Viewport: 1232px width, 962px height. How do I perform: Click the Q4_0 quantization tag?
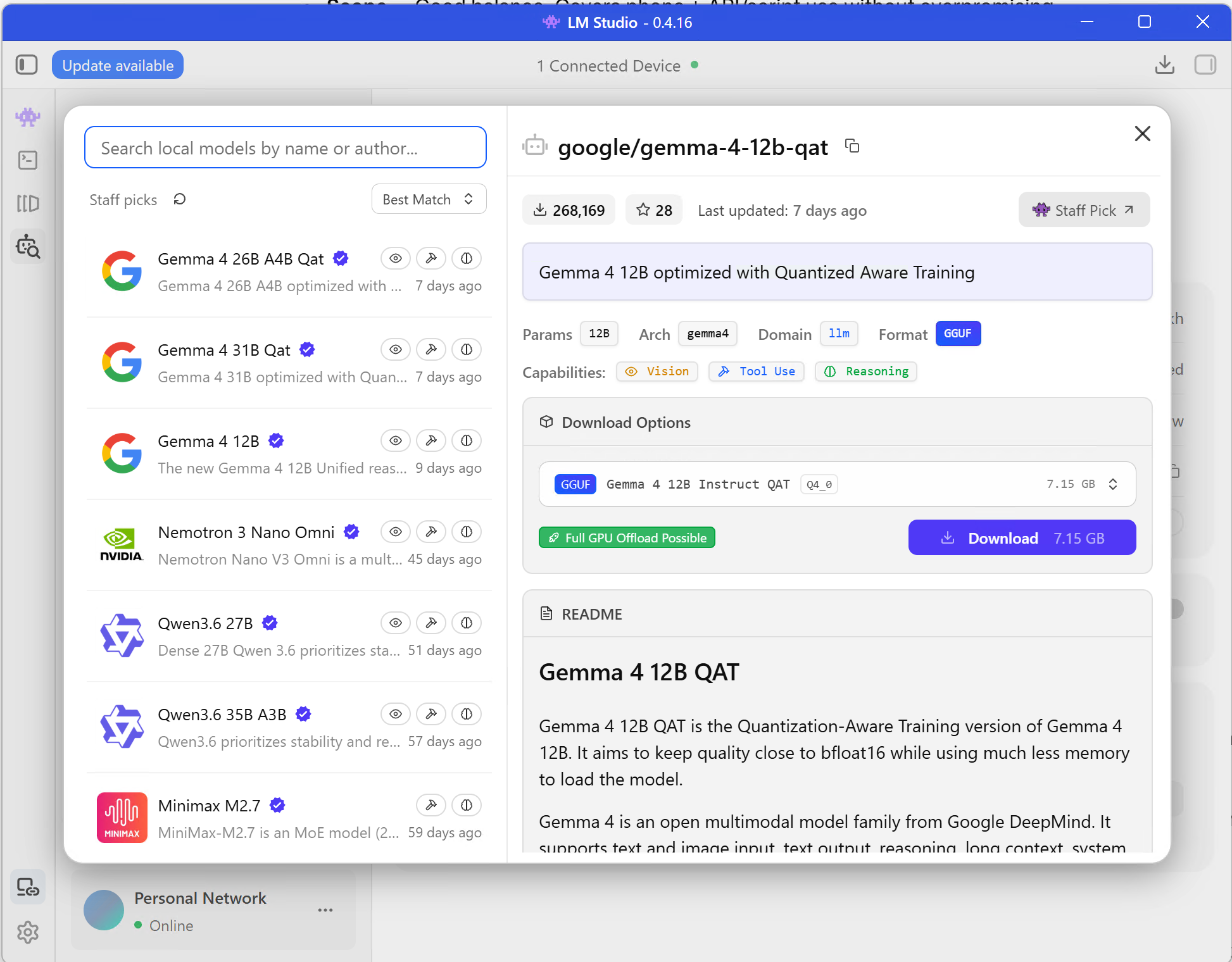(819, 484)
